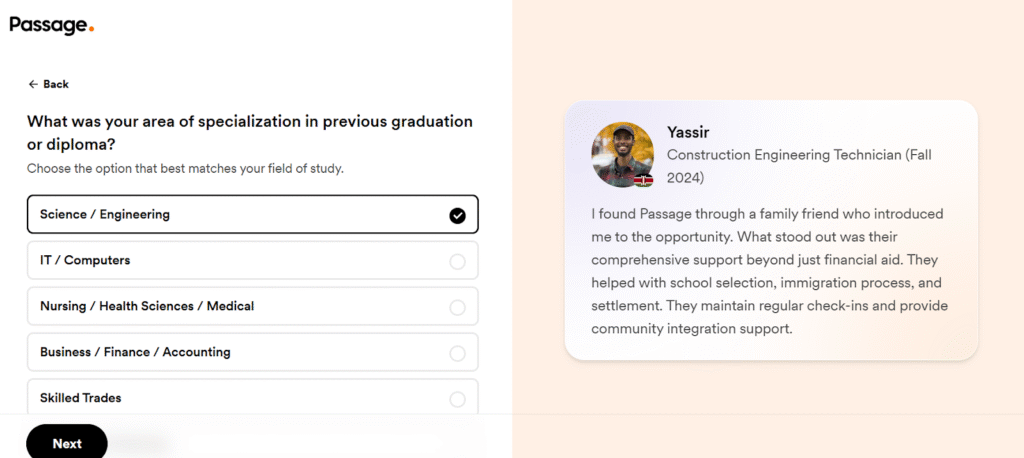Click the orange dot in Passage logo
Image resolution: width=1024 pixels, height=458 pixels.
(91, 29)
